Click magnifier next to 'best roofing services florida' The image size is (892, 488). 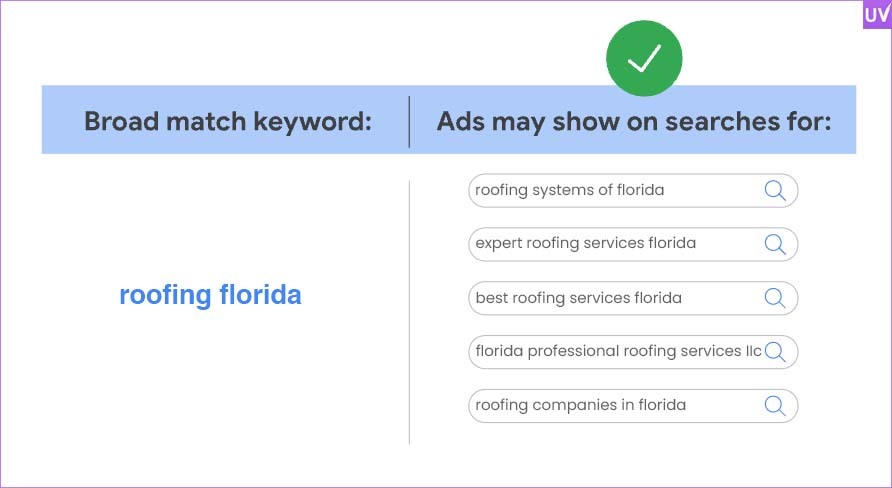775,298
